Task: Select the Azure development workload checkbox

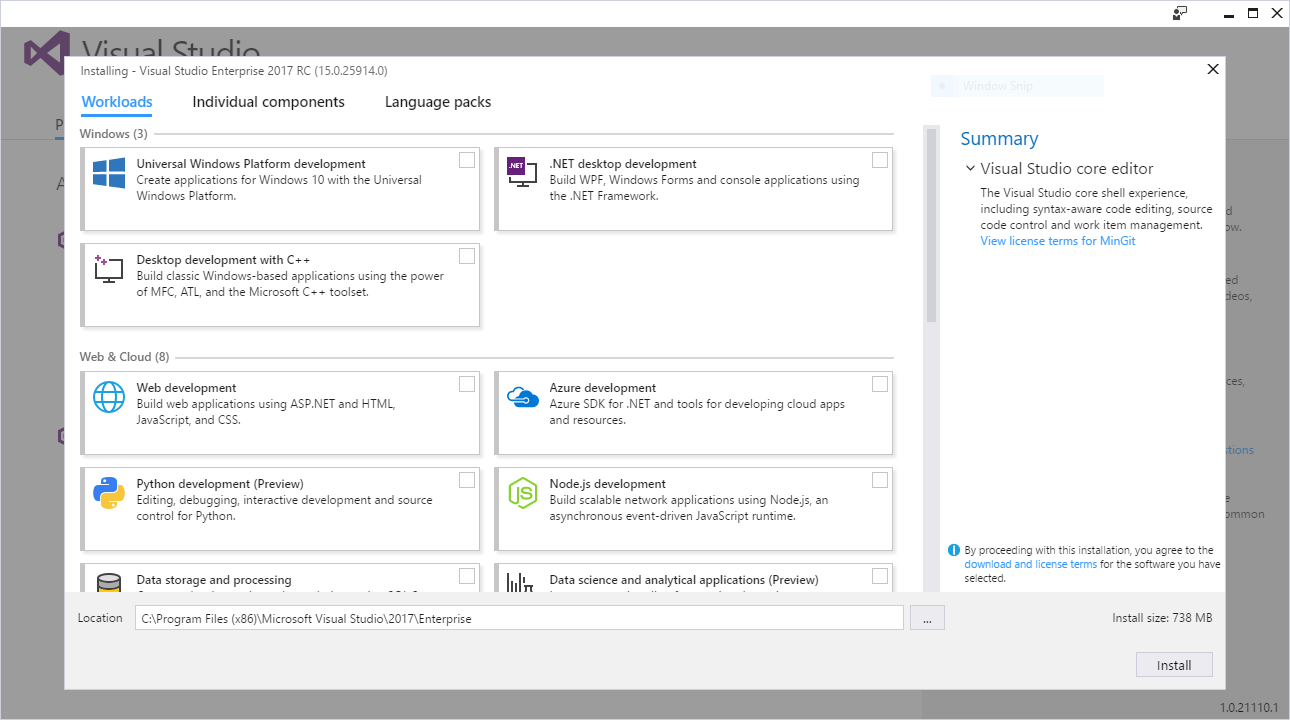Action: (x=880, y=384)
